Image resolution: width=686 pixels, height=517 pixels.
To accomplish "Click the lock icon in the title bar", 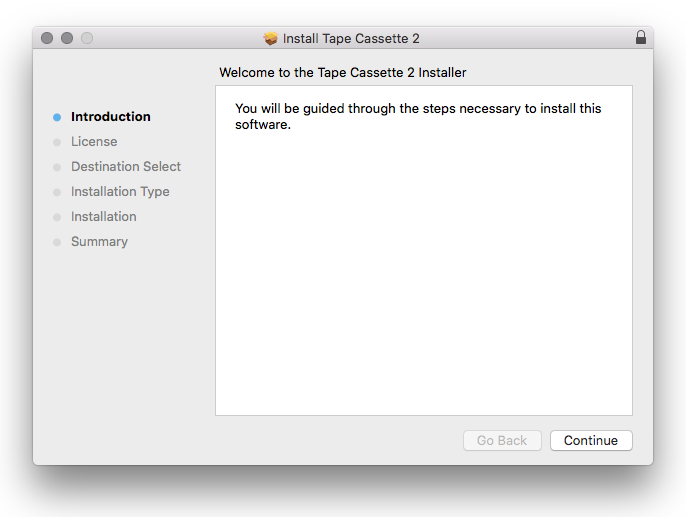I will [641, 38].
